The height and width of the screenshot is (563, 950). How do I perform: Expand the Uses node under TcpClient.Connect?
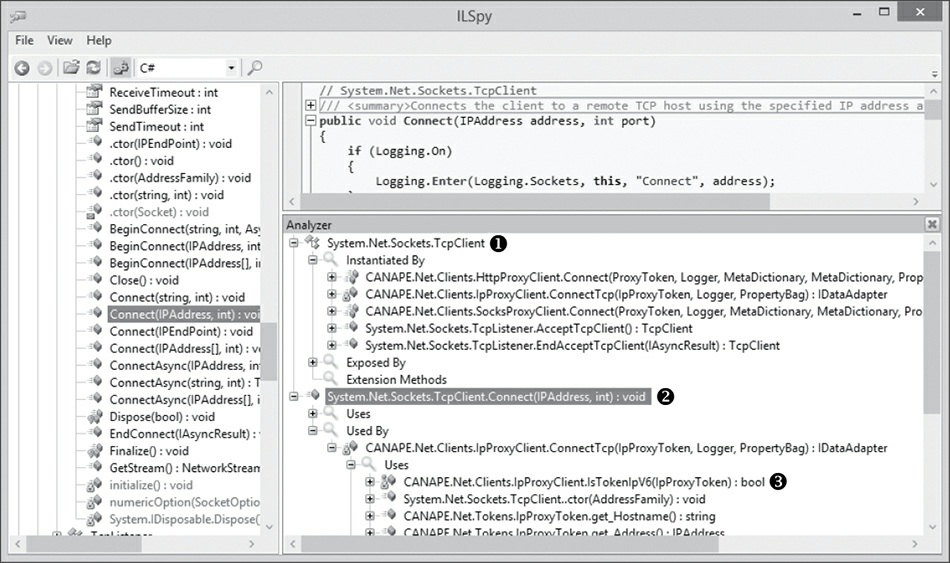pos(313,413)
